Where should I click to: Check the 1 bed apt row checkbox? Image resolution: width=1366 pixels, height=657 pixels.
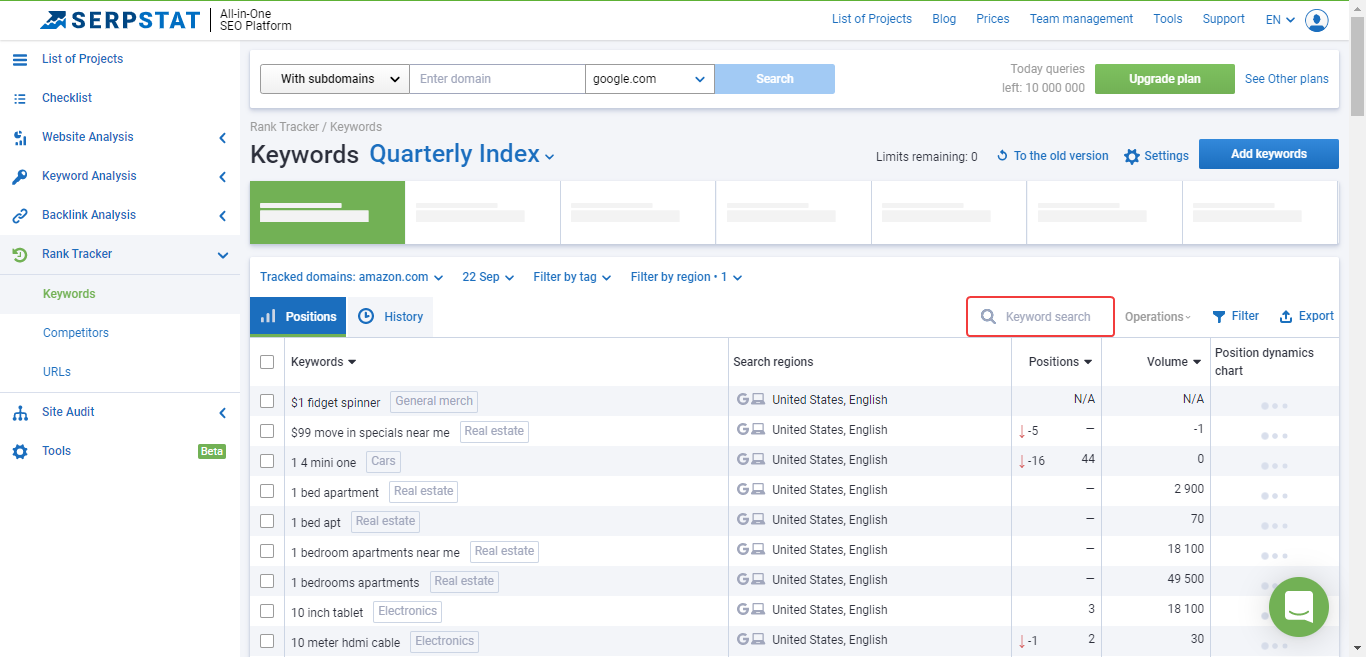(267, 521)
